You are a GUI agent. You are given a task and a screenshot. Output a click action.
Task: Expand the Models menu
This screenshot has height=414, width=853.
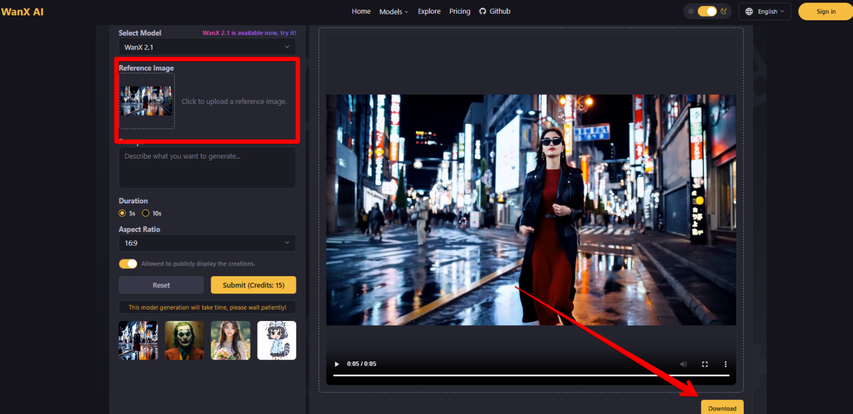click(x=393, y=11)
